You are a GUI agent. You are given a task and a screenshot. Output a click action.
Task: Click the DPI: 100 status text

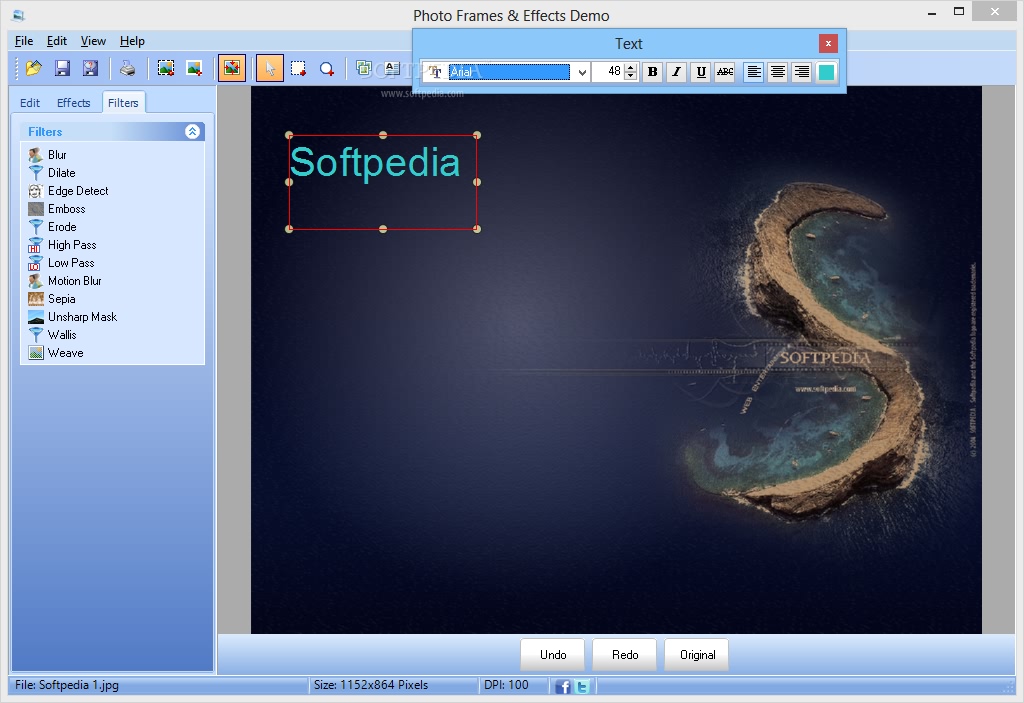[x=506, y=685]
